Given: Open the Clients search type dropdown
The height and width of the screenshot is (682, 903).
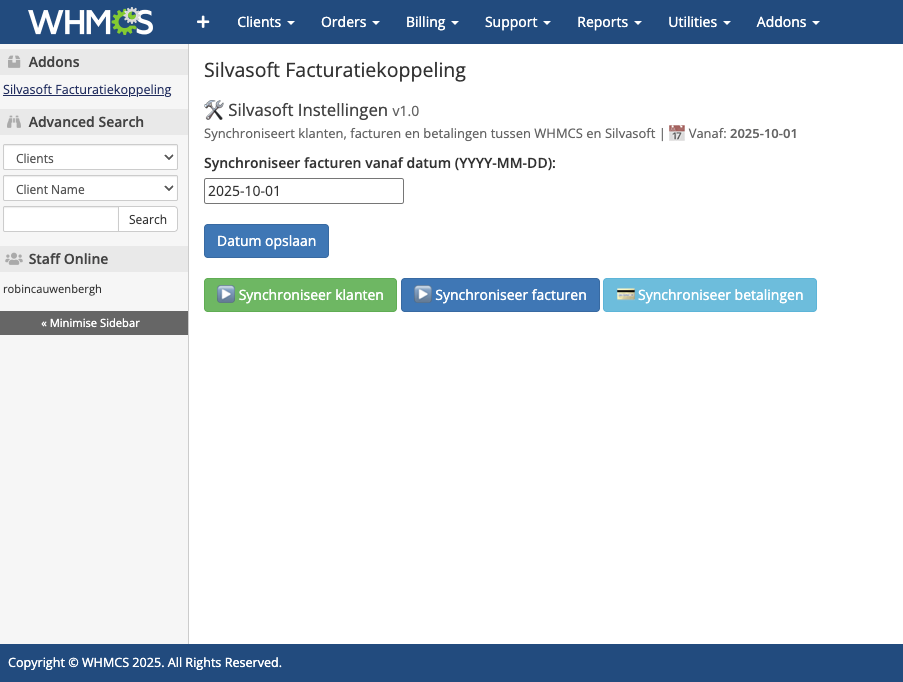Looking at the screenshot, I should tap(90, 158).
